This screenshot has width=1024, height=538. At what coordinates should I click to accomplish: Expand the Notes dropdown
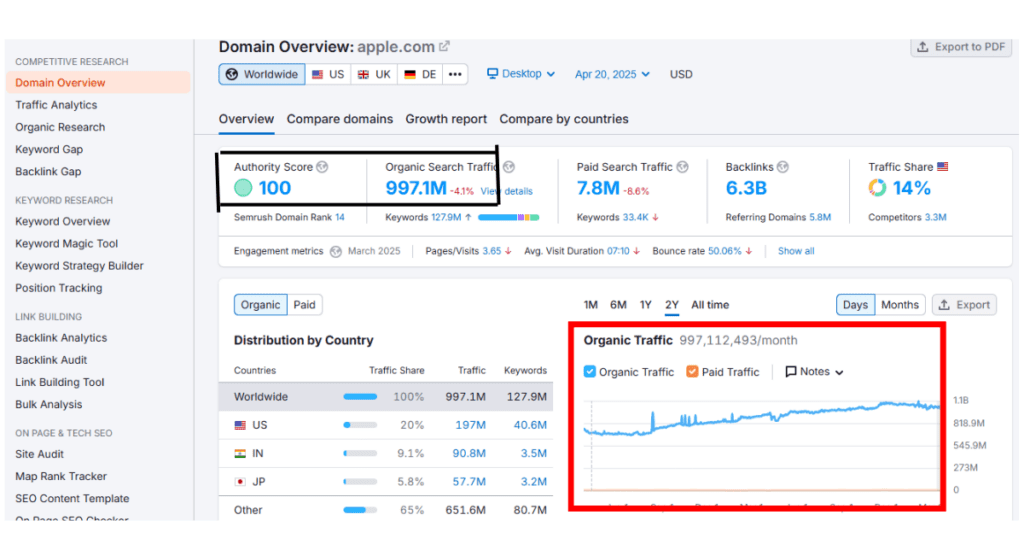click(814, 372)
